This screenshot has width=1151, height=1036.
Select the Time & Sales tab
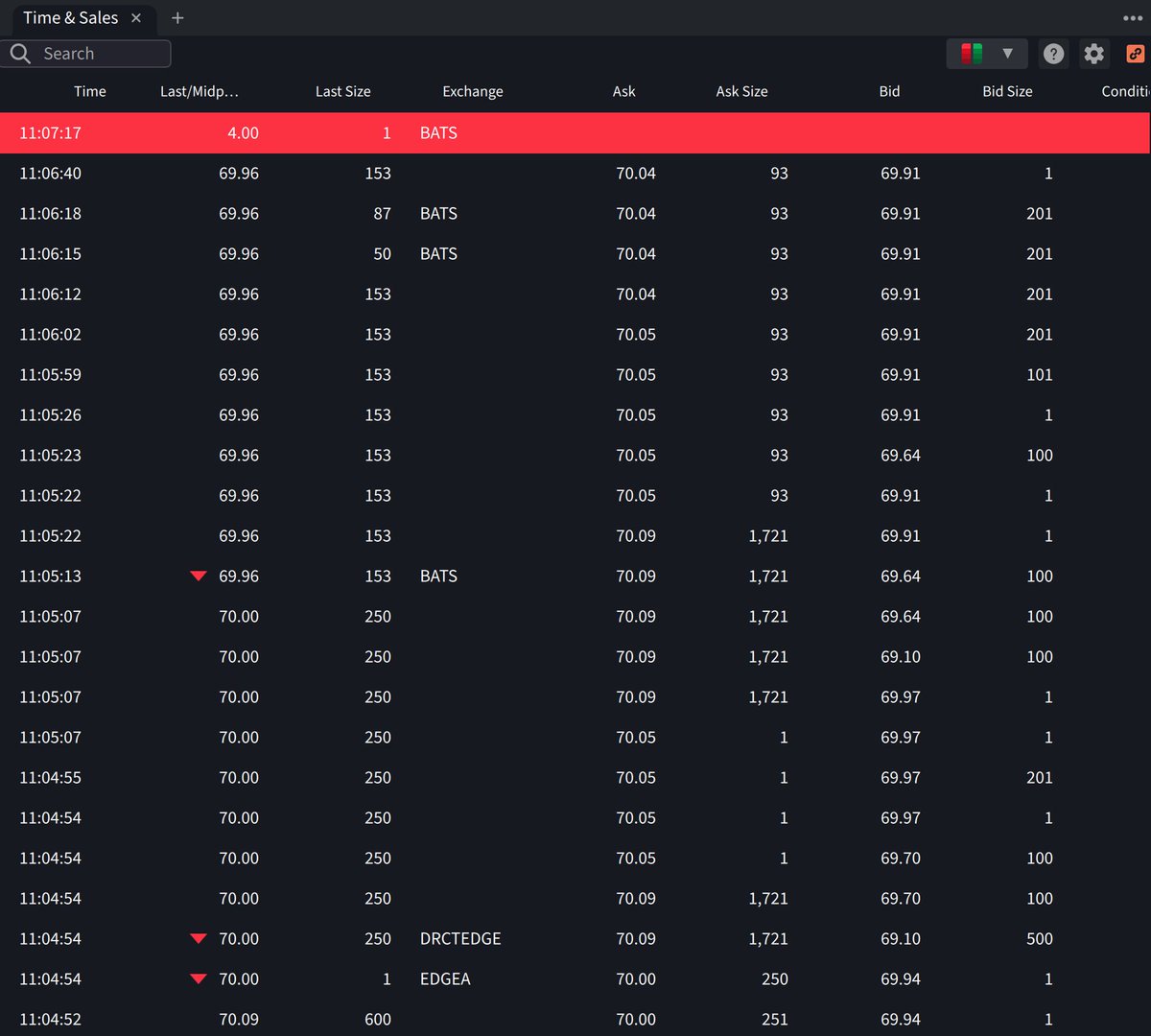click(70, 18)
